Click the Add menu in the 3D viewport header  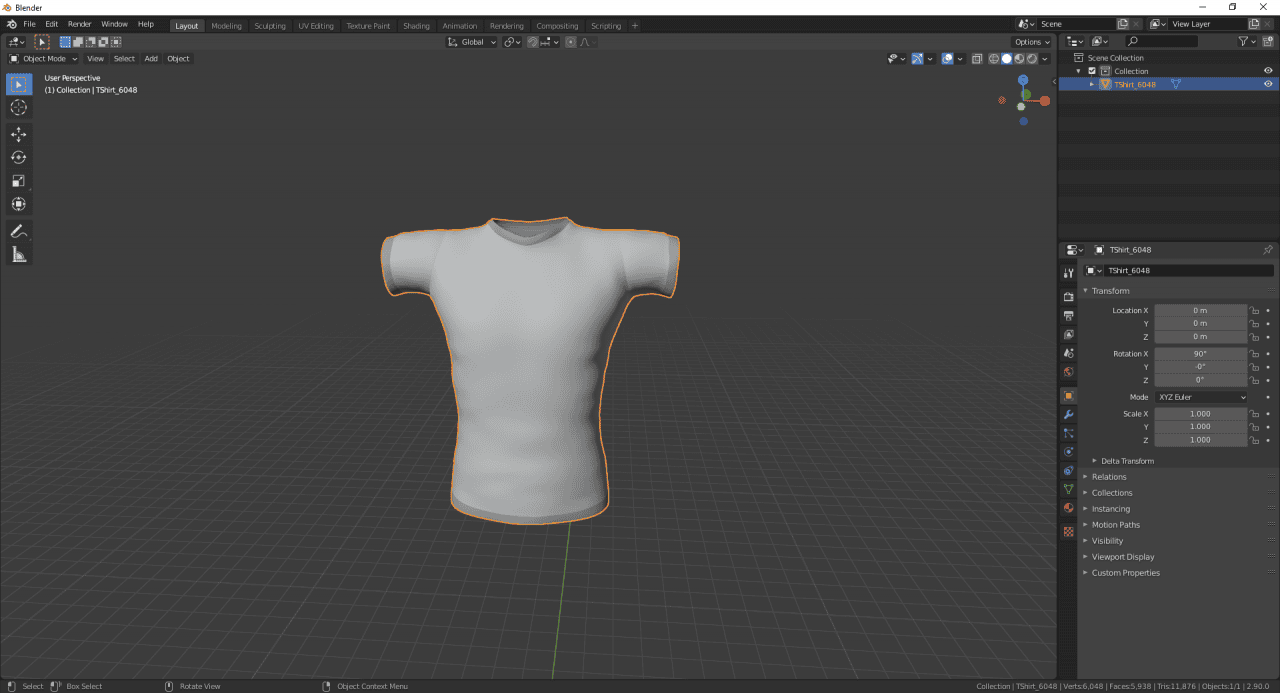pos(151,58)
